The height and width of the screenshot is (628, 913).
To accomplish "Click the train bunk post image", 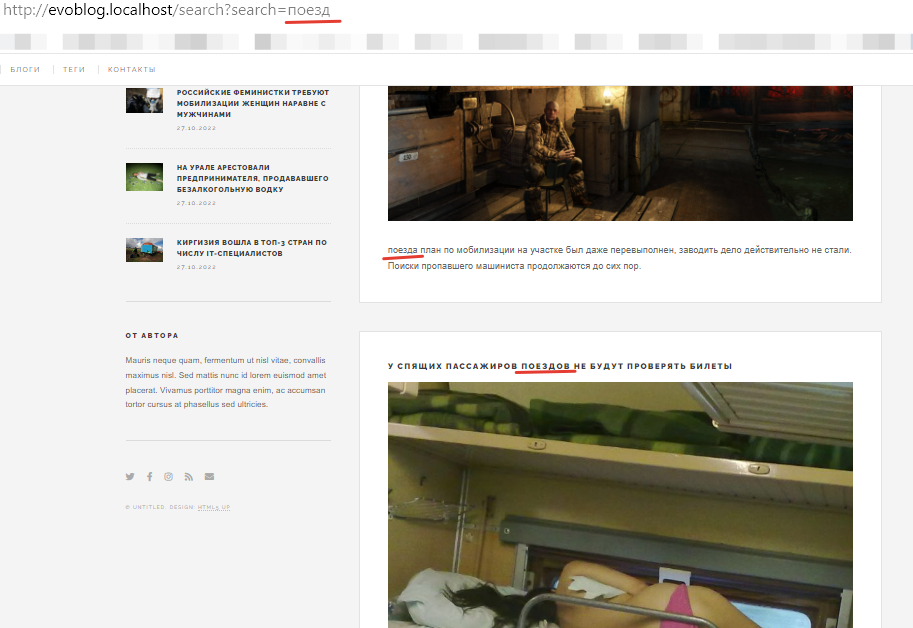I will [620, 505].
